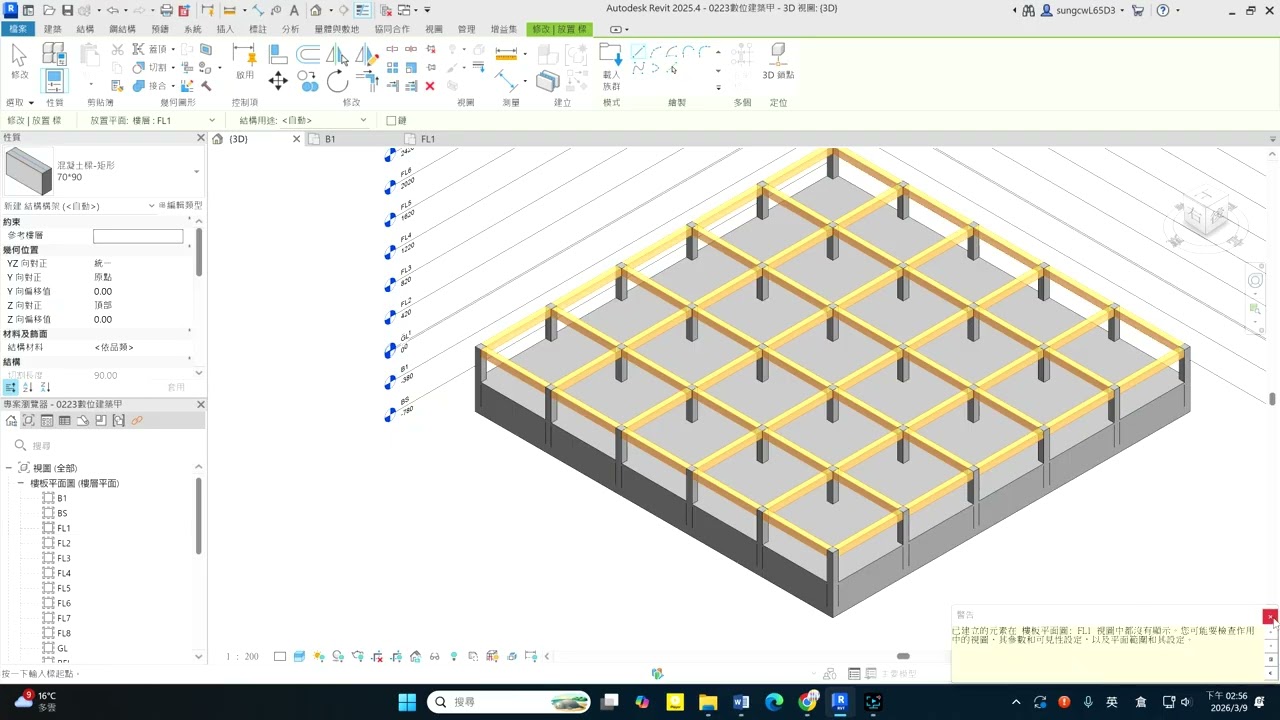Click the red Delete X tool
Viewport: 1280px width, 720px height.
click(430, 86)
